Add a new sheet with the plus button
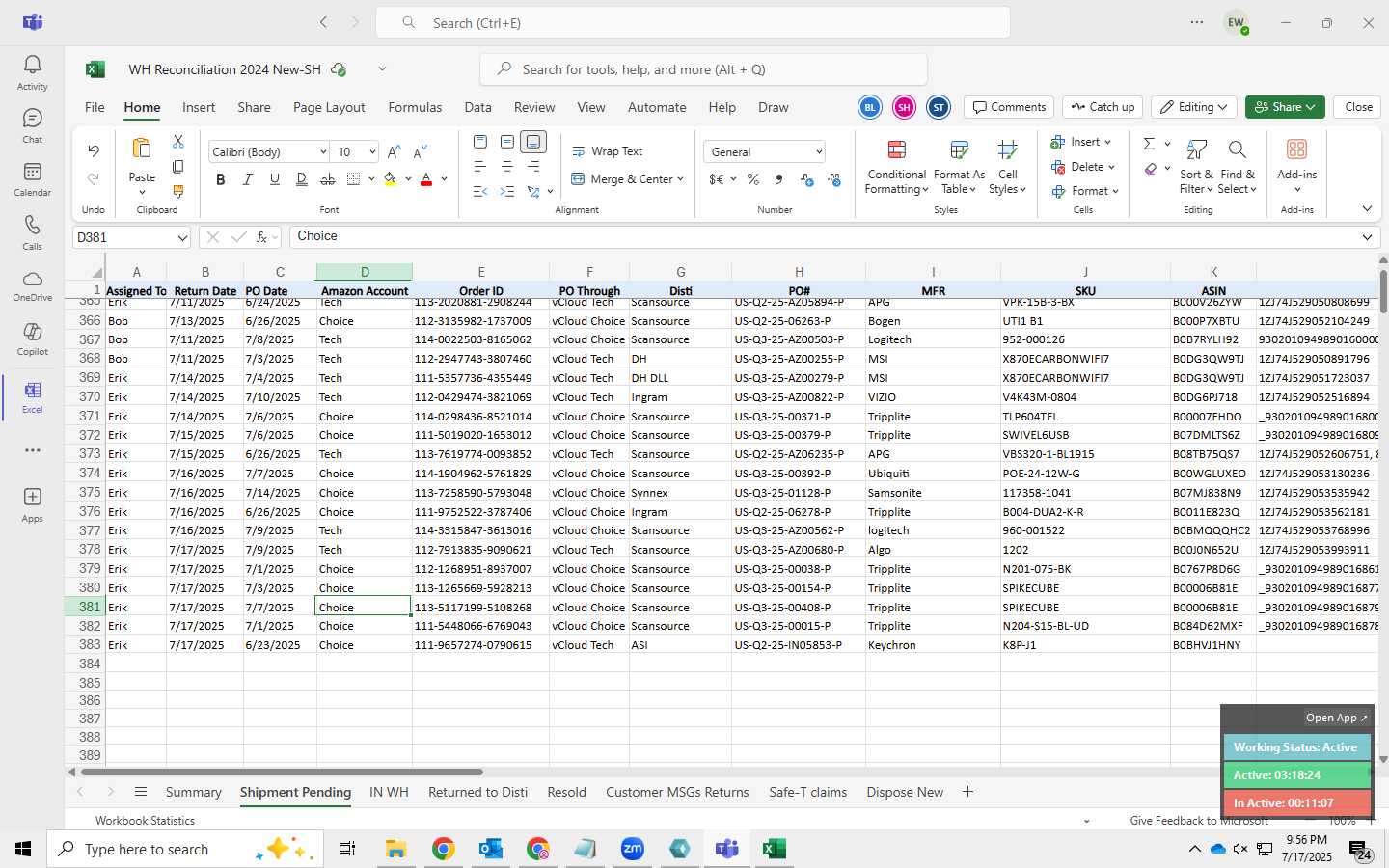The image size is (1389, 868). pos(967,792)
